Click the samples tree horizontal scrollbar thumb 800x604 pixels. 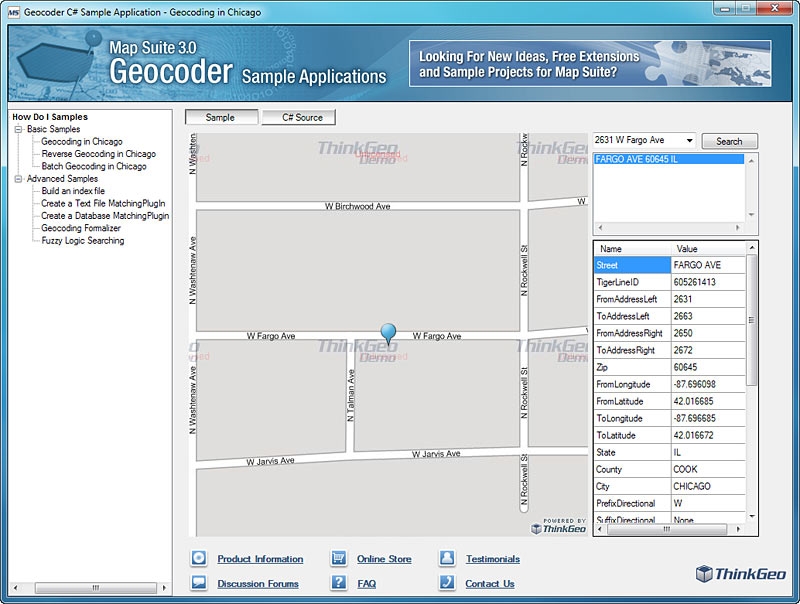95,588
